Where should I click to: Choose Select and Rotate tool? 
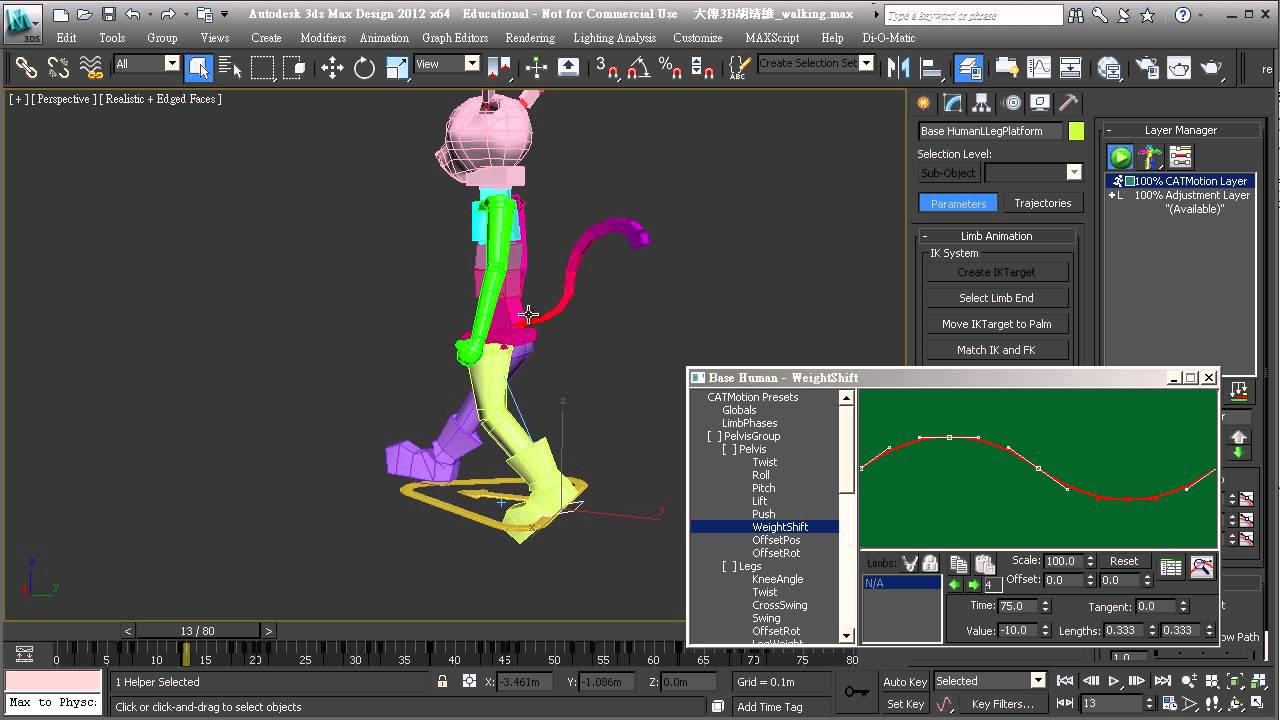[364, 68]
